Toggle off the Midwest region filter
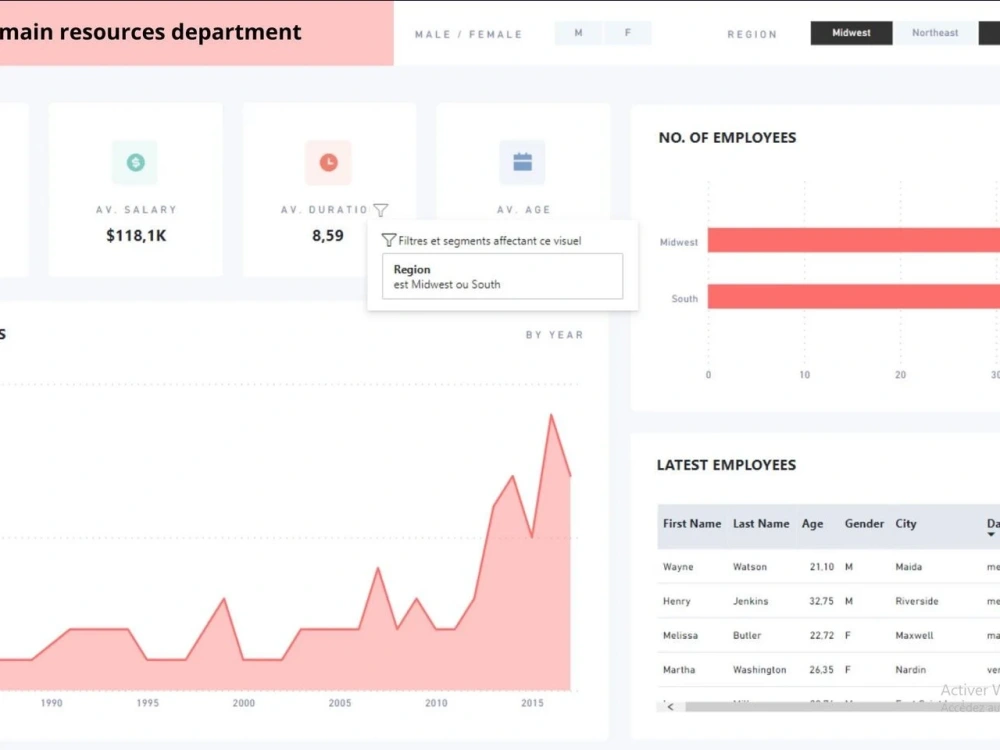Image resolution: width=1000 pixels, height=750 pixels. [x=851, y=32]
